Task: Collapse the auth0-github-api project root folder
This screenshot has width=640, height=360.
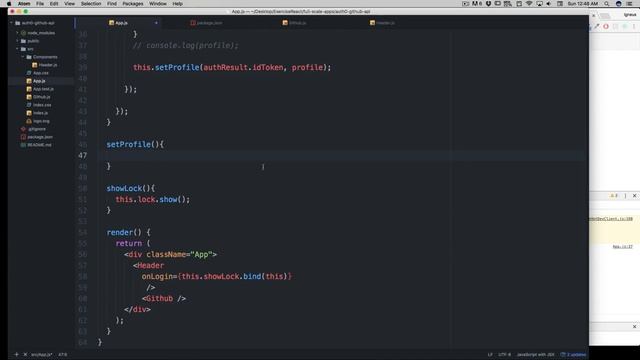Action: [x=11, y=23]
